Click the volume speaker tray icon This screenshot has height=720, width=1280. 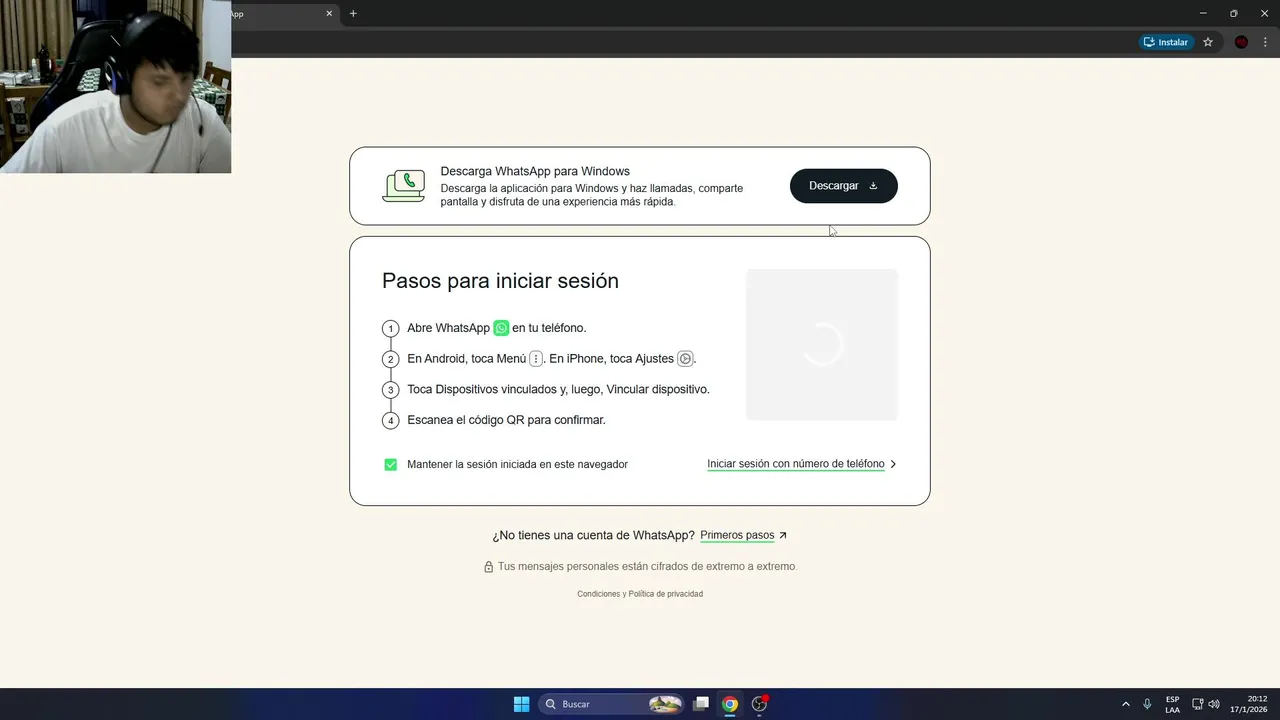[x=1214, y=704]
